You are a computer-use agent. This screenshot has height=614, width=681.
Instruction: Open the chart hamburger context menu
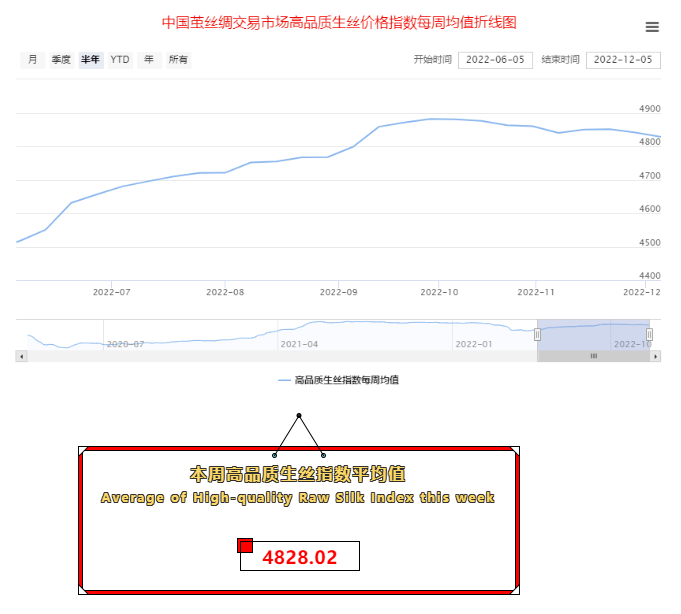(652, 27)
